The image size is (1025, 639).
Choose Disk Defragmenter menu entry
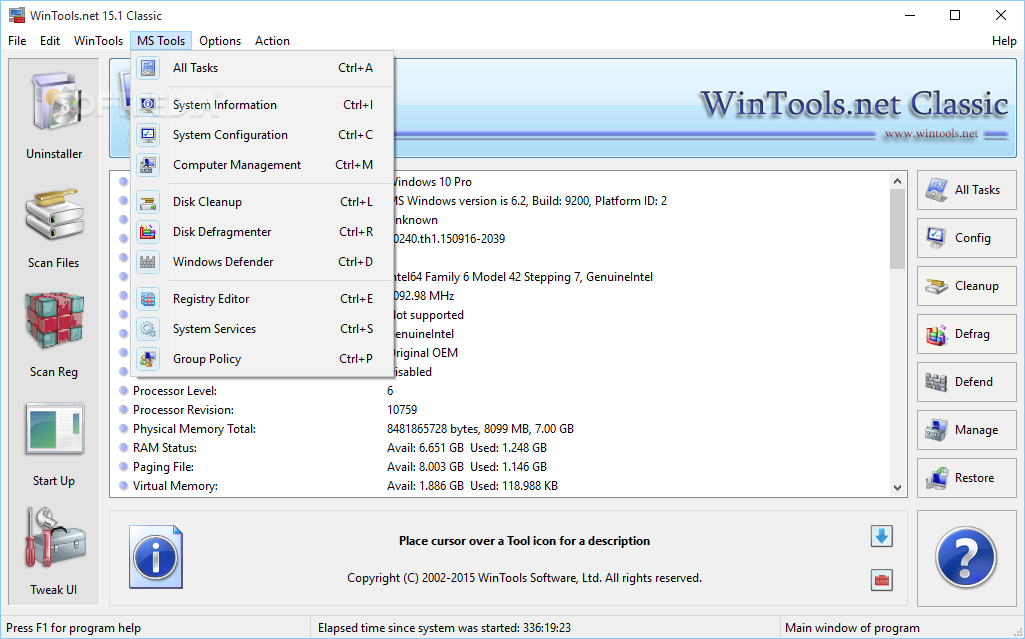pos(263,232)
